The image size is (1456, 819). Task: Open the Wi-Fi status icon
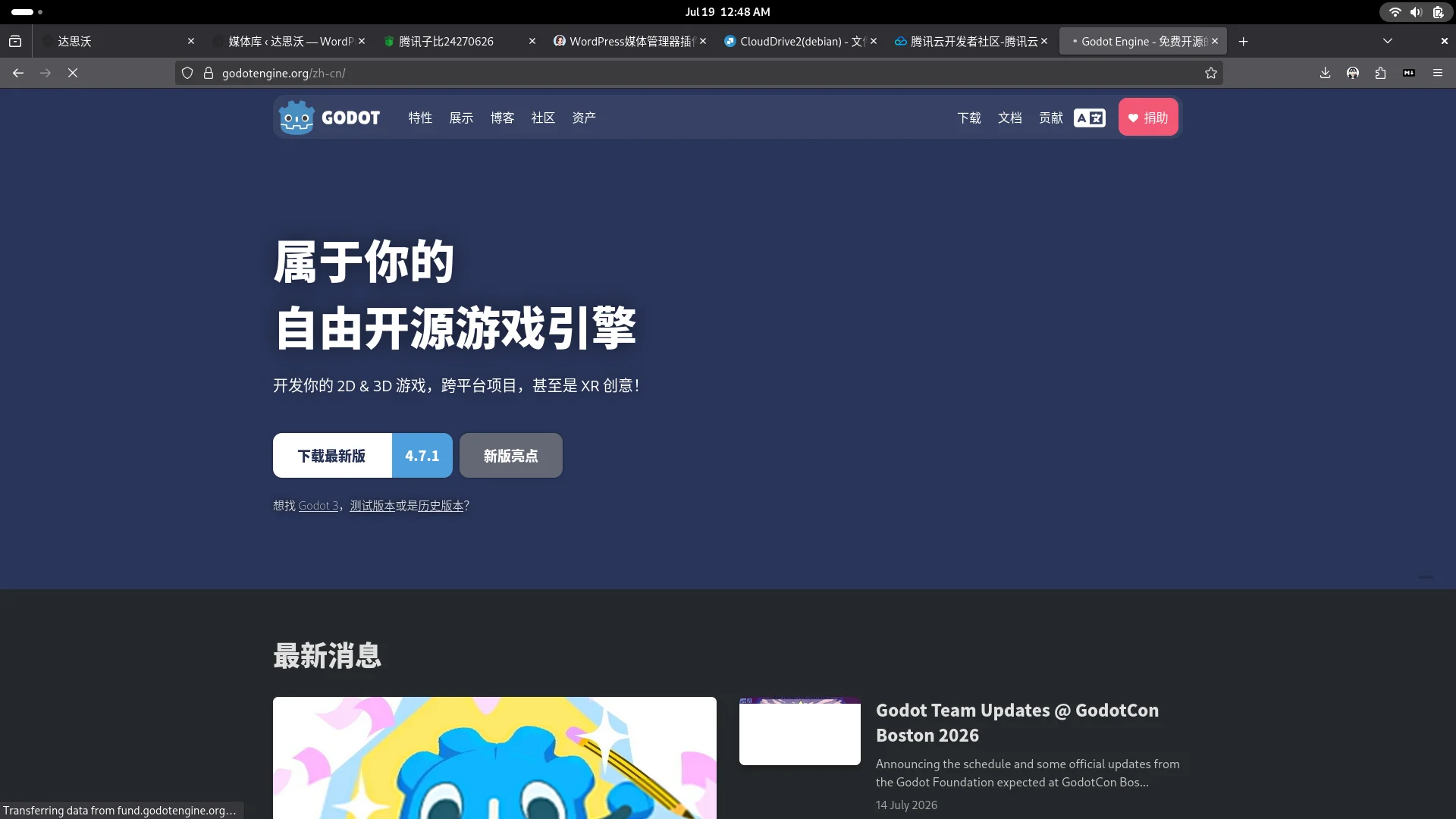(1395, 12)
